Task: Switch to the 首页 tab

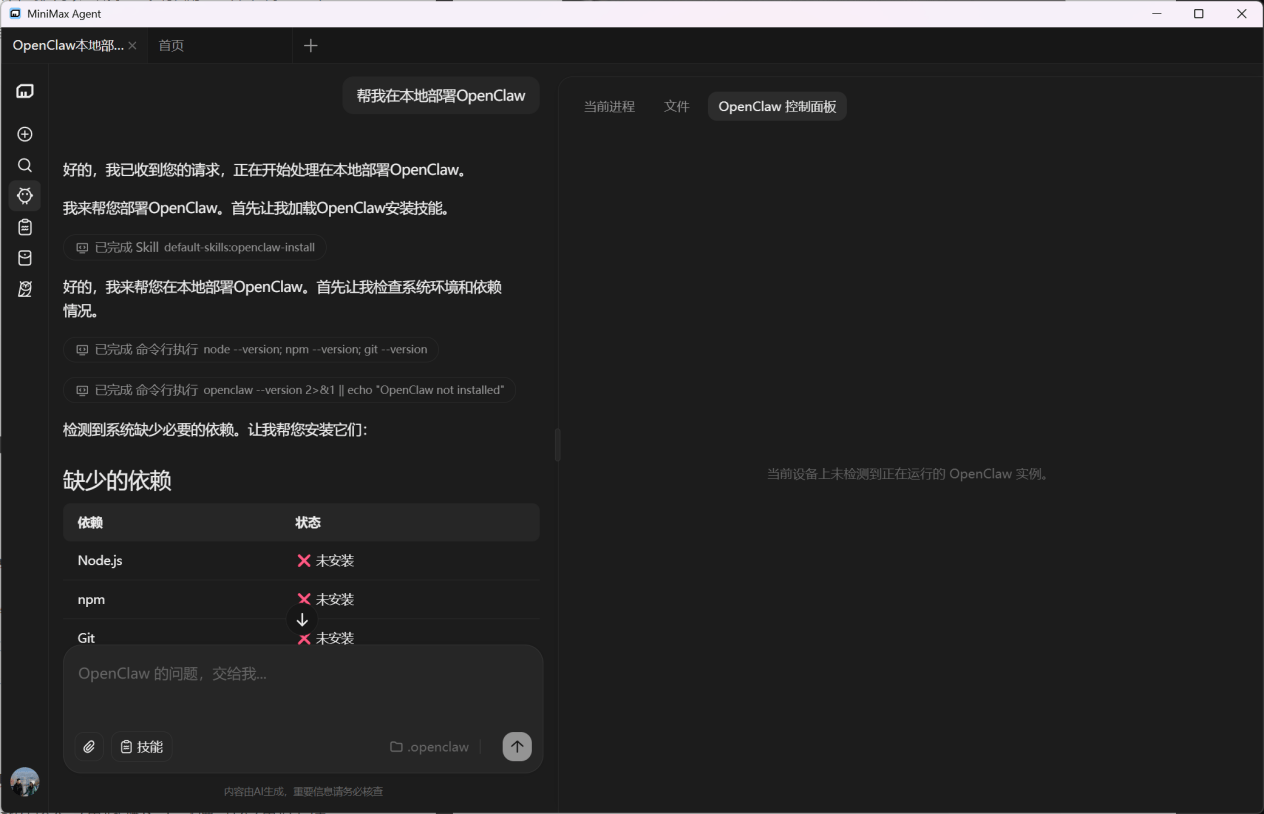Action: point(171,46)
